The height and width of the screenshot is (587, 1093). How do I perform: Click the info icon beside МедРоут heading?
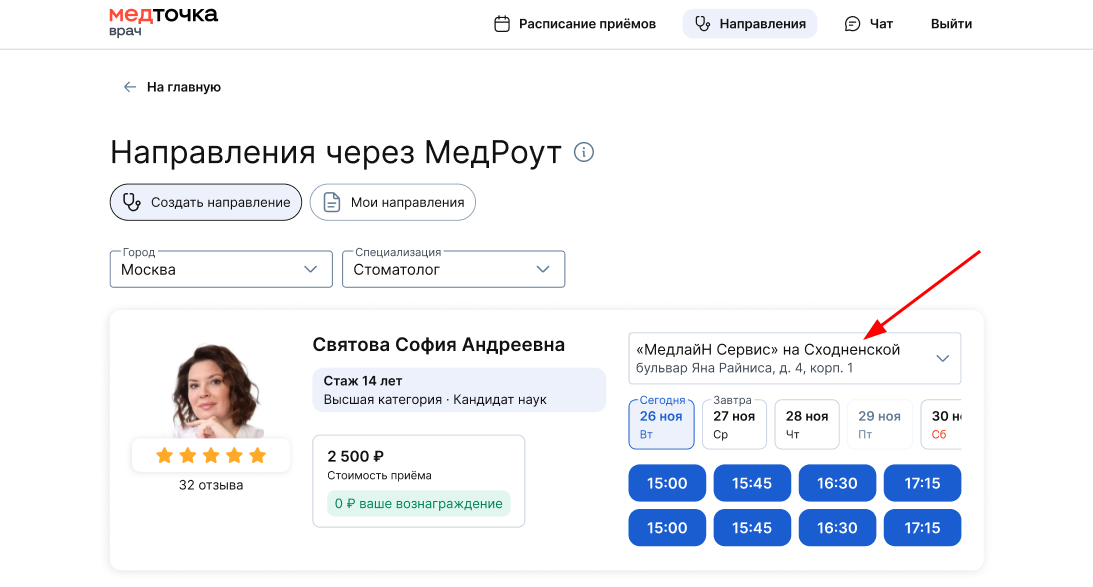(584, 152)
